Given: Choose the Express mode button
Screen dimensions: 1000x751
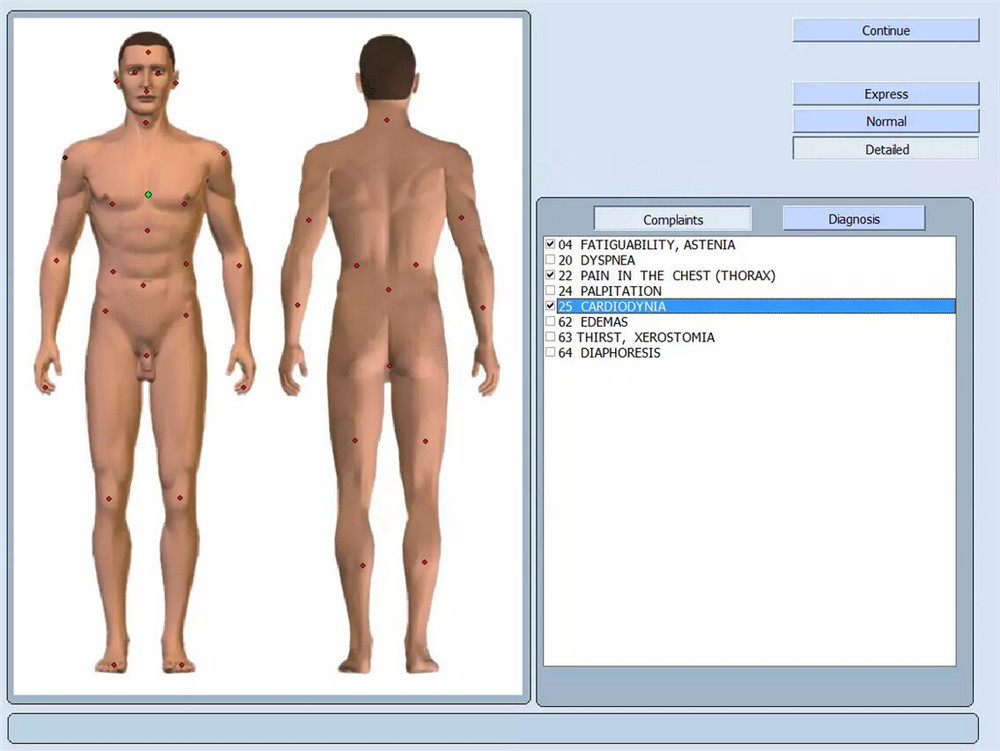Looking at the screenshot, I should [x=885, y=94].
